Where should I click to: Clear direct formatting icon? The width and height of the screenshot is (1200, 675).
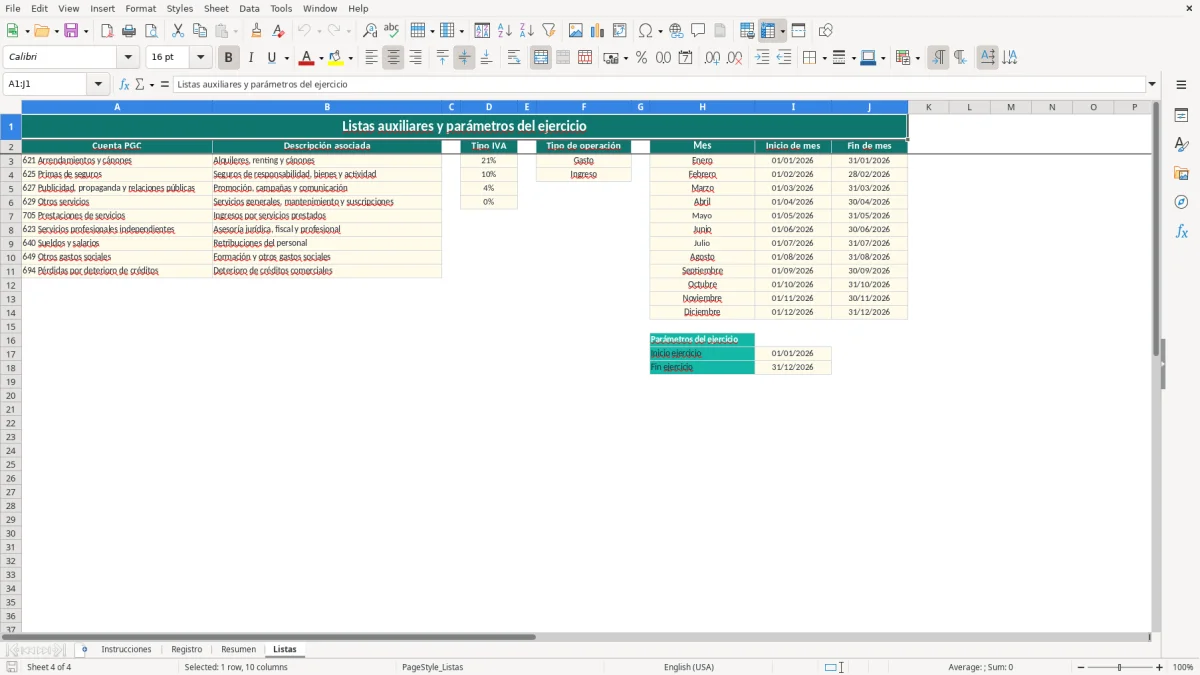279,31
